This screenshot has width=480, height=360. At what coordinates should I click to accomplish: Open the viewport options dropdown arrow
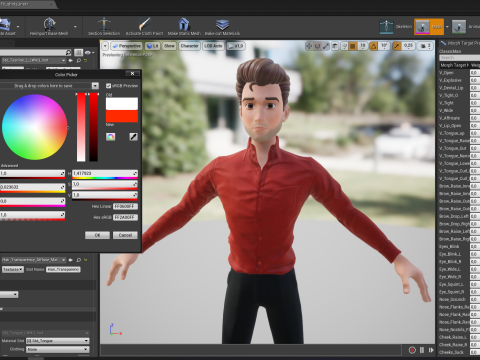[105, 46]
